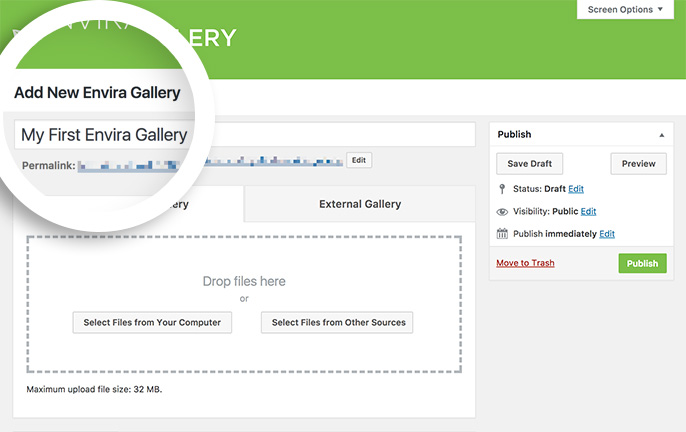Click Select Files from Your Computer
The width and height of the screenshot is (686, 432).
pyautogui.click(x=152, y=323)
